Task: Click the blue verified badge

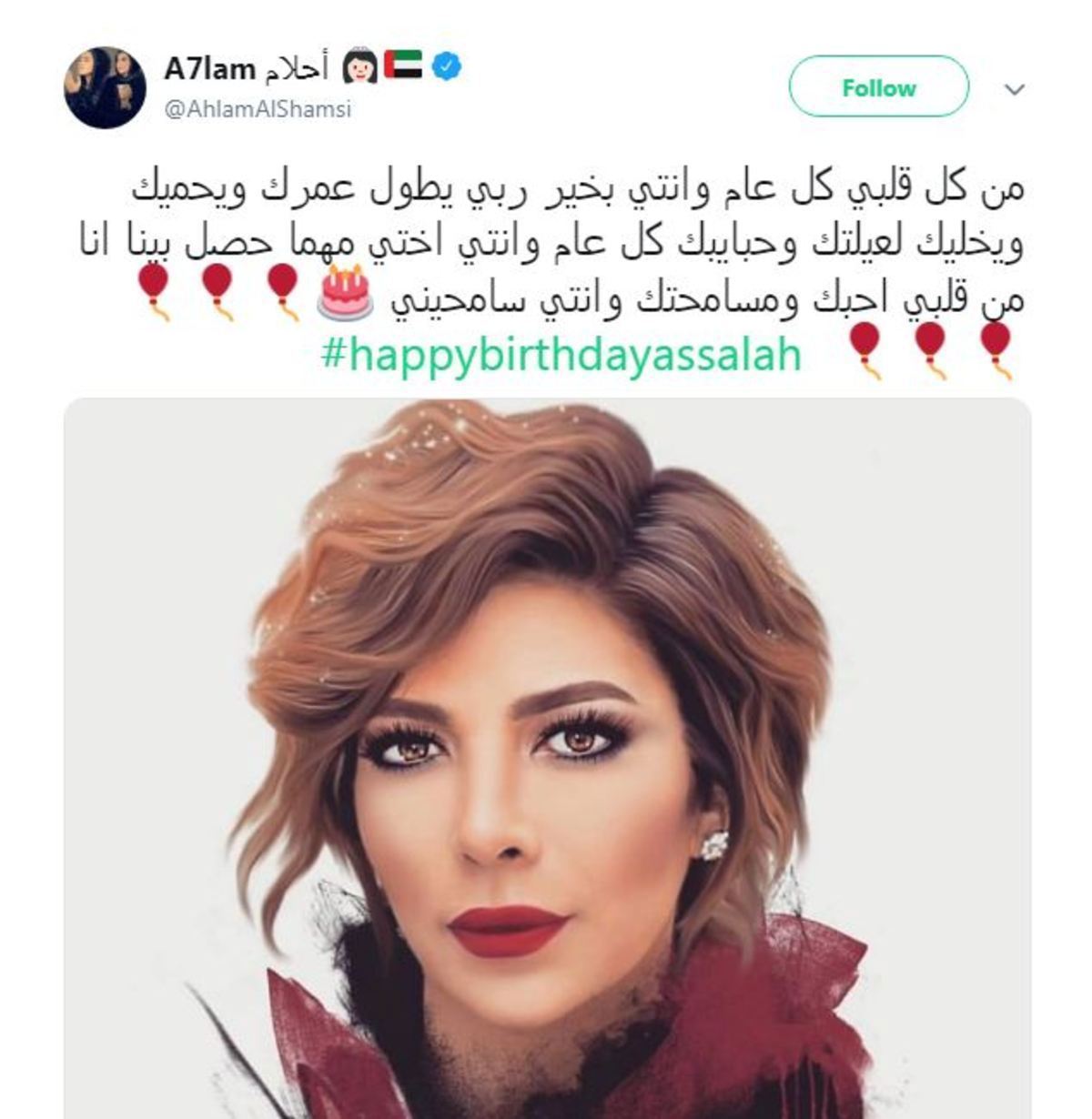Action: 446,66
